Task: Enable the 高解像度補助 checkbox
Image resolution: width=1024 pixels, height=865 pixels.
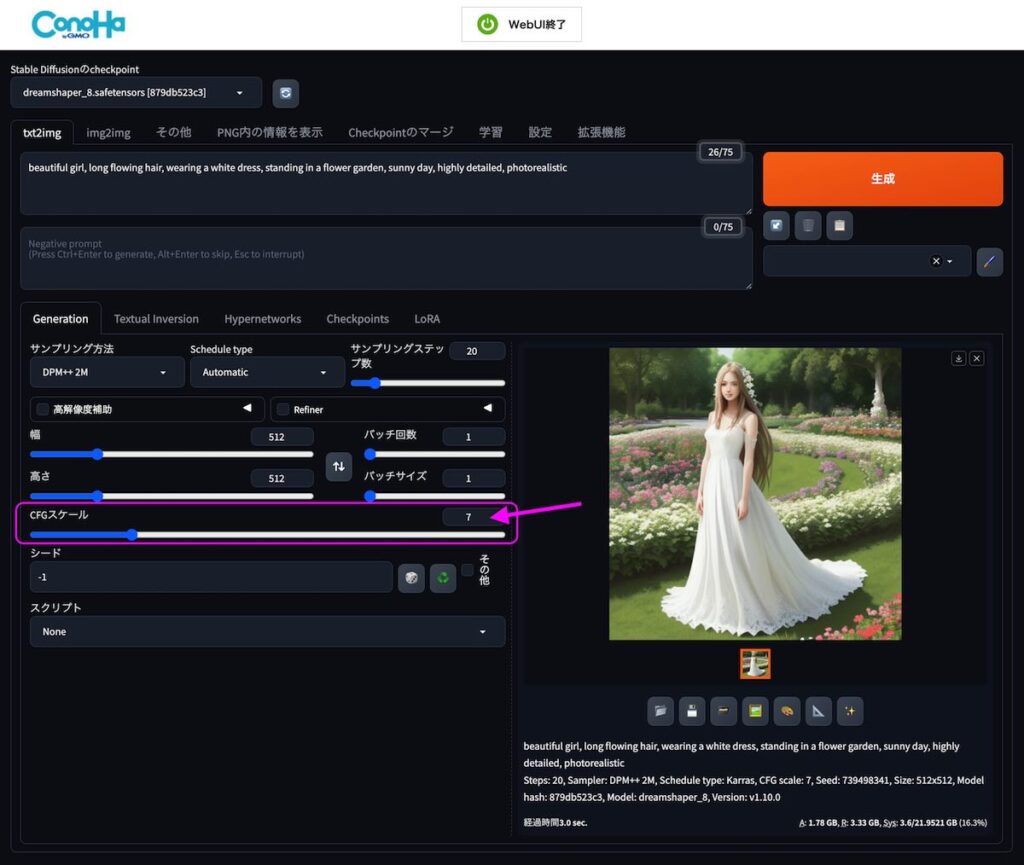Action: point(43,409)
